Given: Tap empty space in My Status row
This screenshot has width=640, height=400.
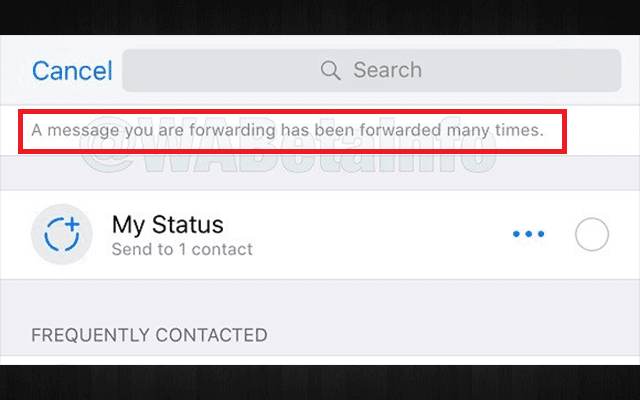Looking at the screenshot, I should point(380,236).
